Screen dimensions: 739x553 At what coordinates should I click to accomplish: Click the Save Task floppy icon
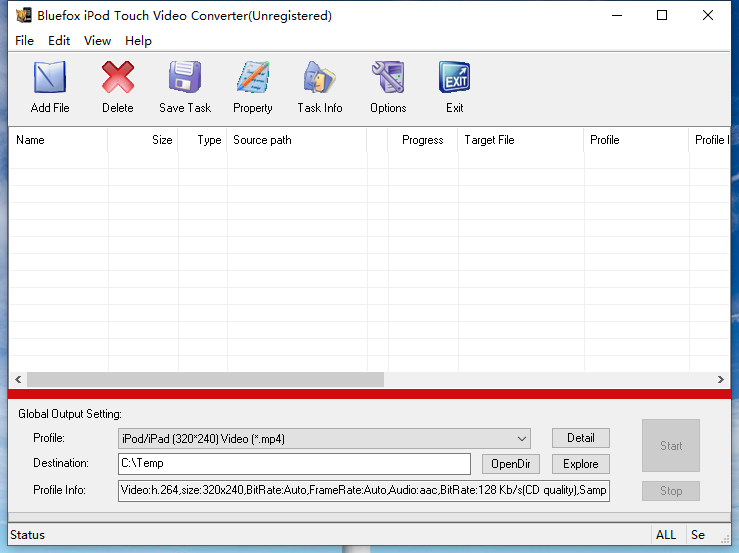click(185, 77)
